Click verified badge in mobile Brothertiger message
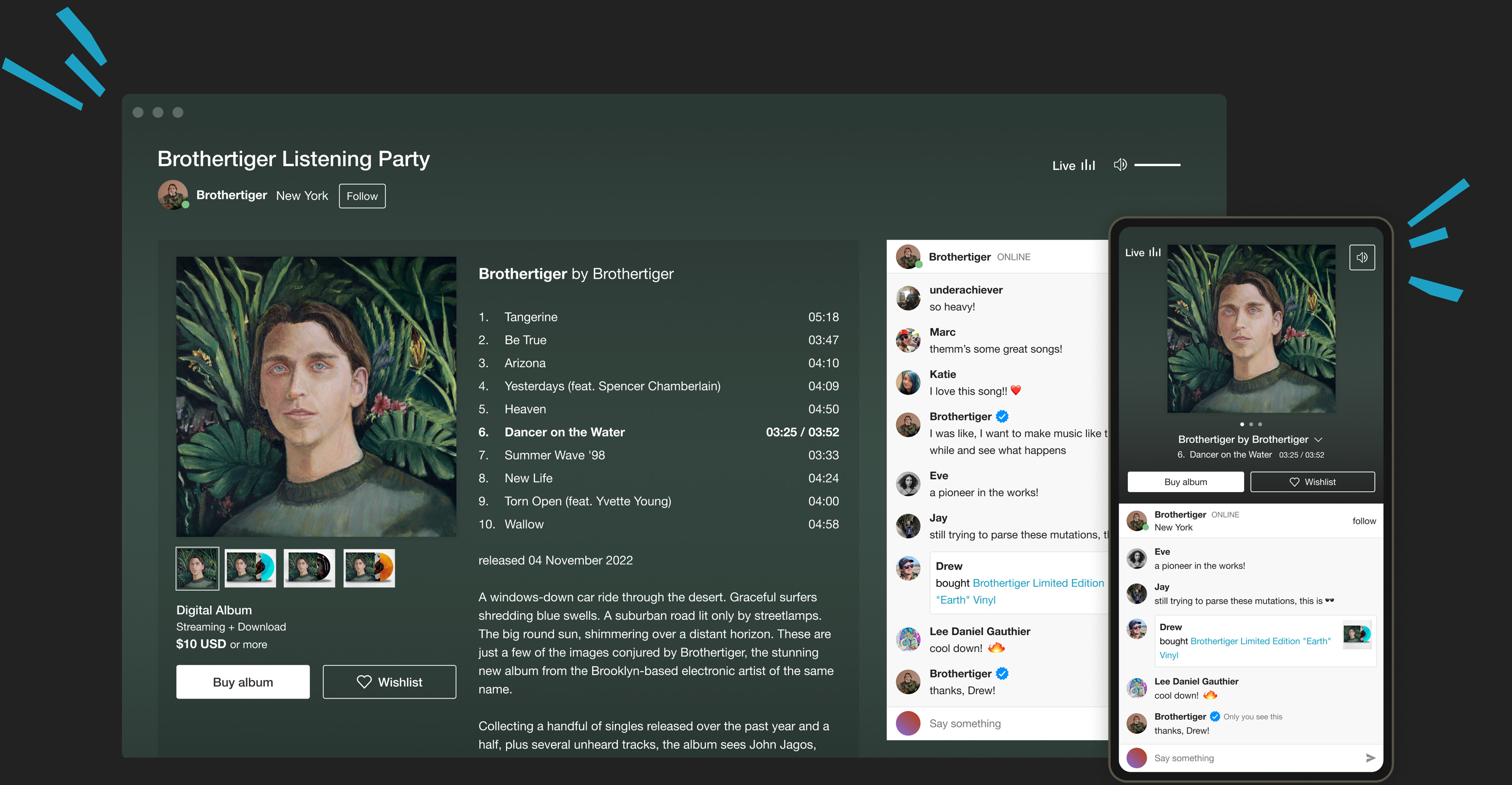The image size is (1512, 785). (x=1214, y=716)
